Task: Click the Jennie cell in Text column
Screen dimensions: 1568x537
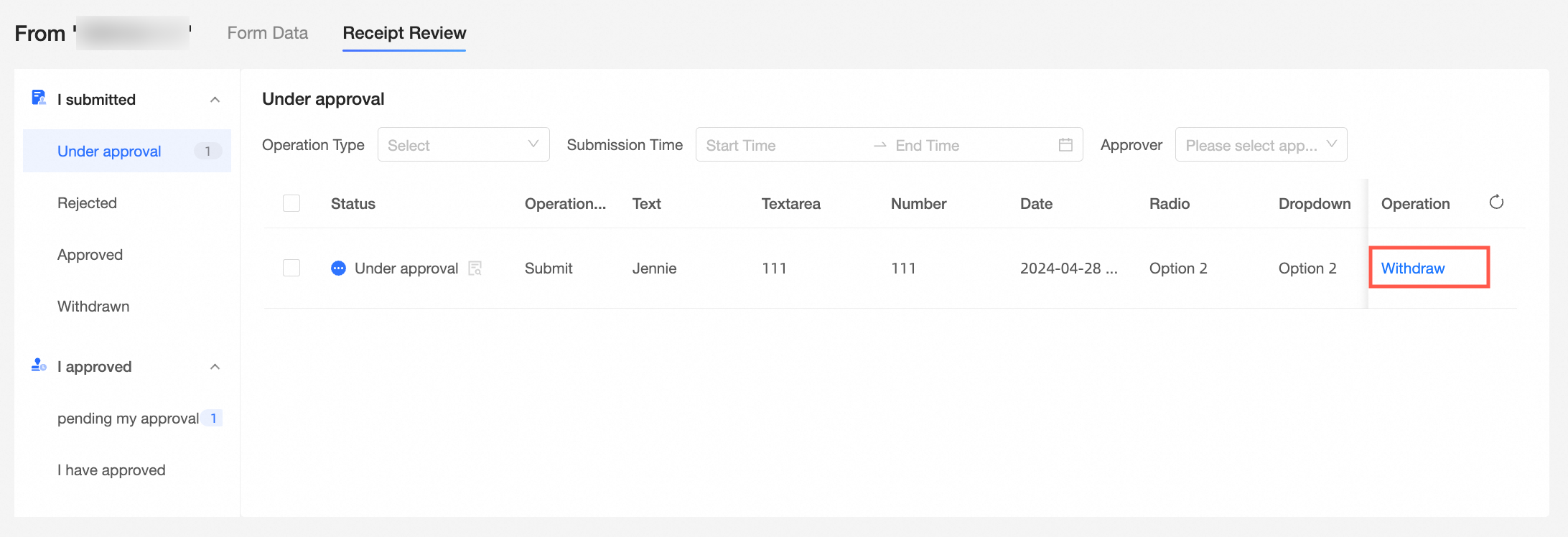Action: pos(654,268)
